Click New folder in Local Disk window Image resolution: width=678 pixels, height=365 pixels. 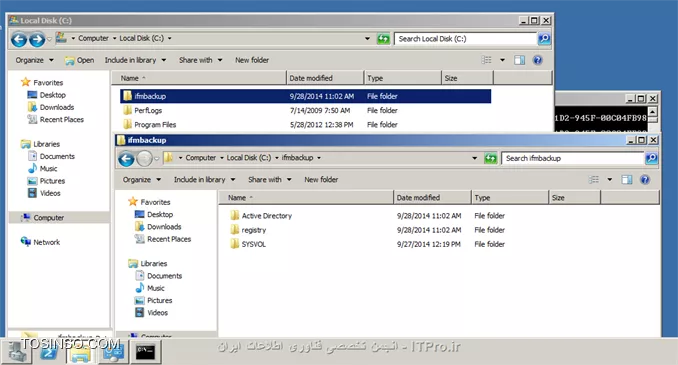pyautogui.click(x=252, y=60)
